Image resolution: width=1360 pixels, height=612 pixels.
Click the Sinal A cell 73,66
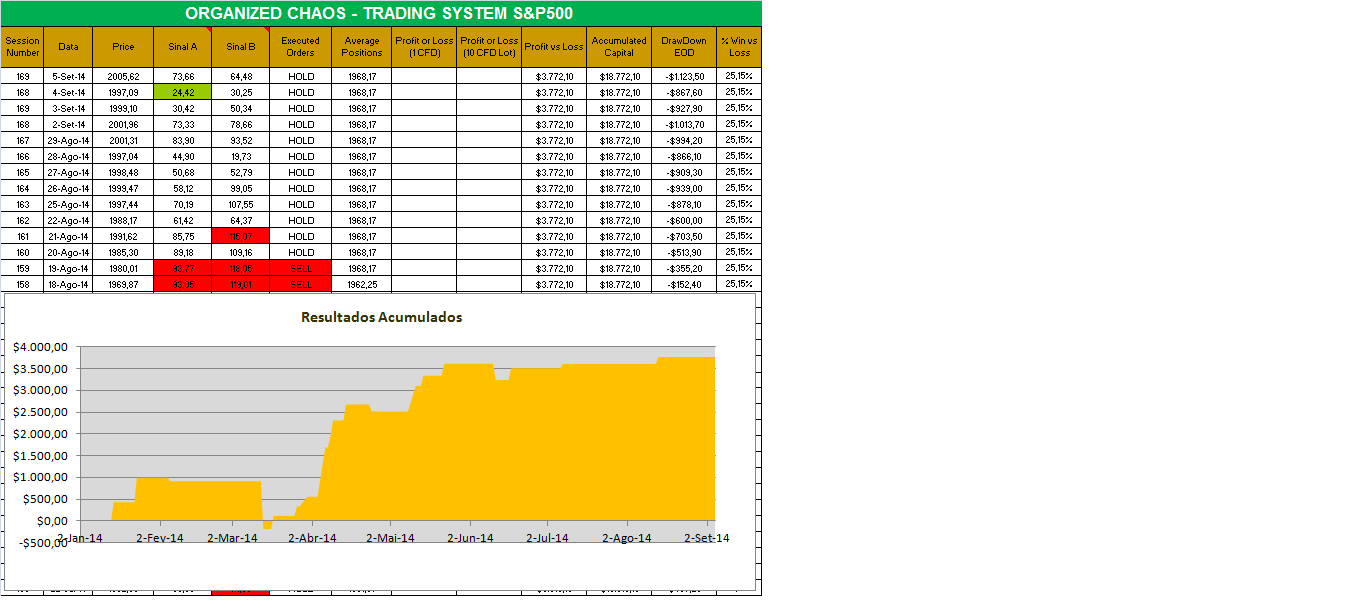point(183,76)
